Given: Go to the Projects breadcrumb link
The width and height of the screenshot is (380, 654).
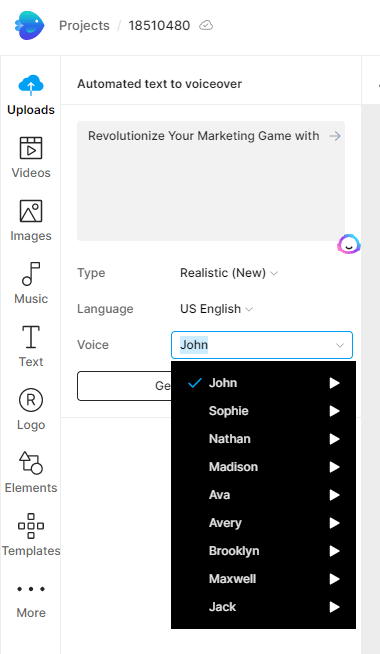Looking at the screenshot, I should click(x=84, y=25).
